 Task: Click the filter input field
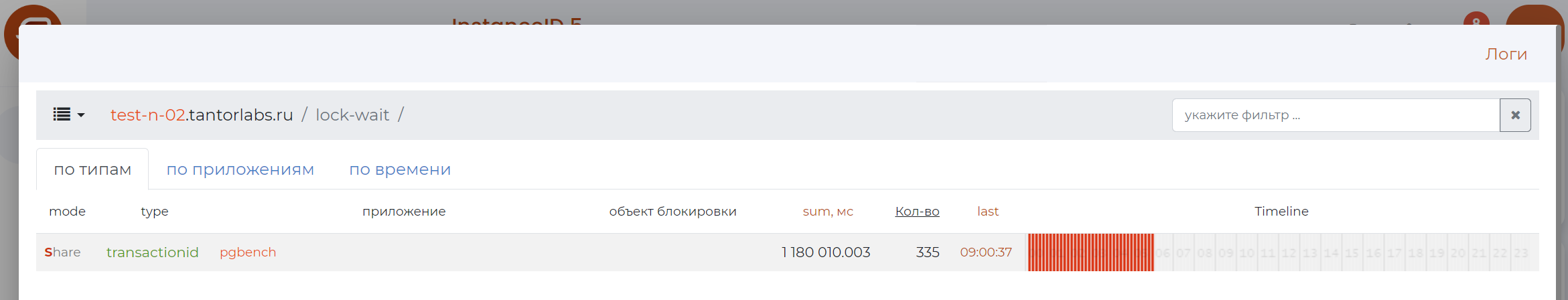pyautogui.click(x=1336, y=115)
